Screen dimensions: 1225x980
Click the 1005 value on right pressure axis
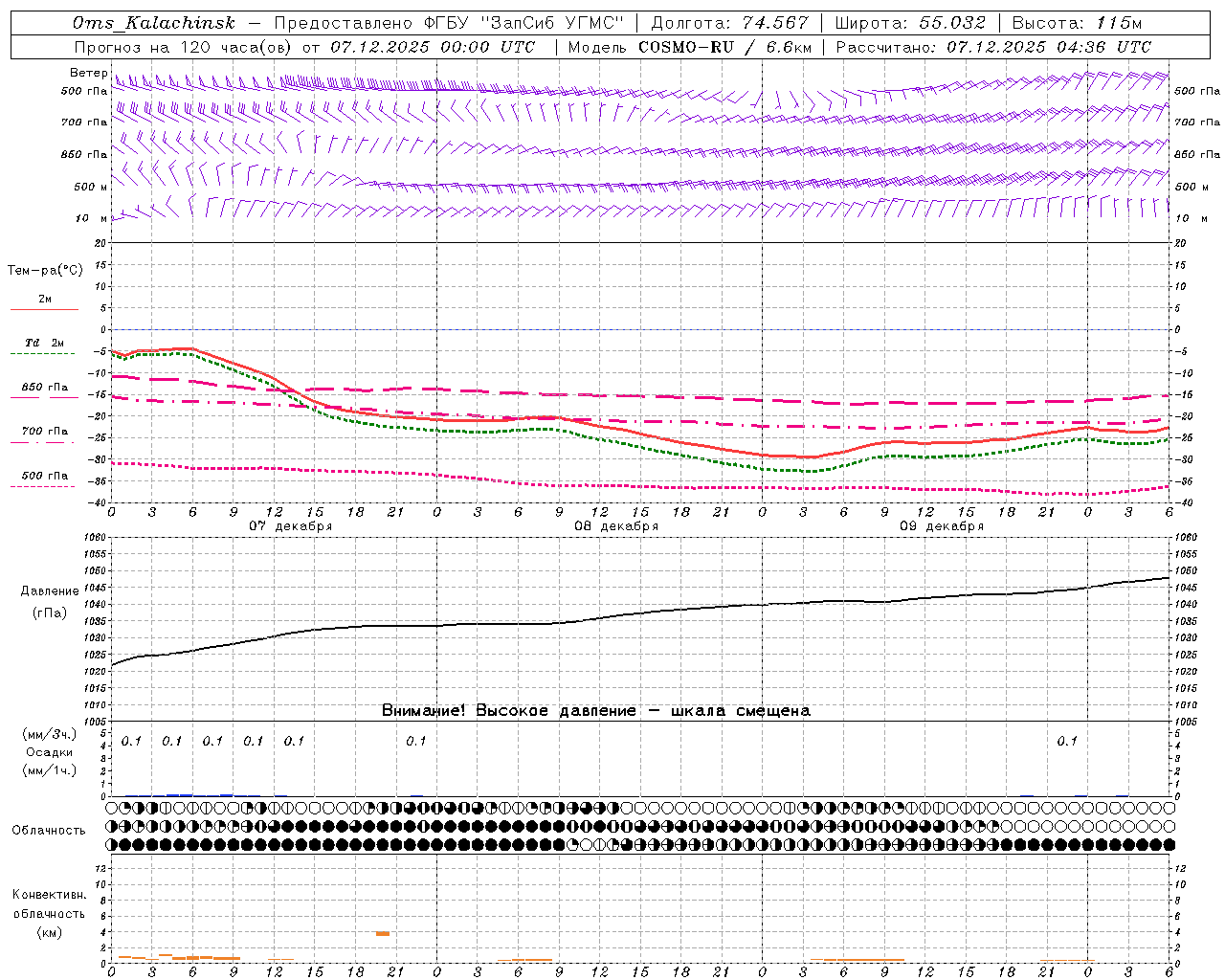tap(1186, 722)
